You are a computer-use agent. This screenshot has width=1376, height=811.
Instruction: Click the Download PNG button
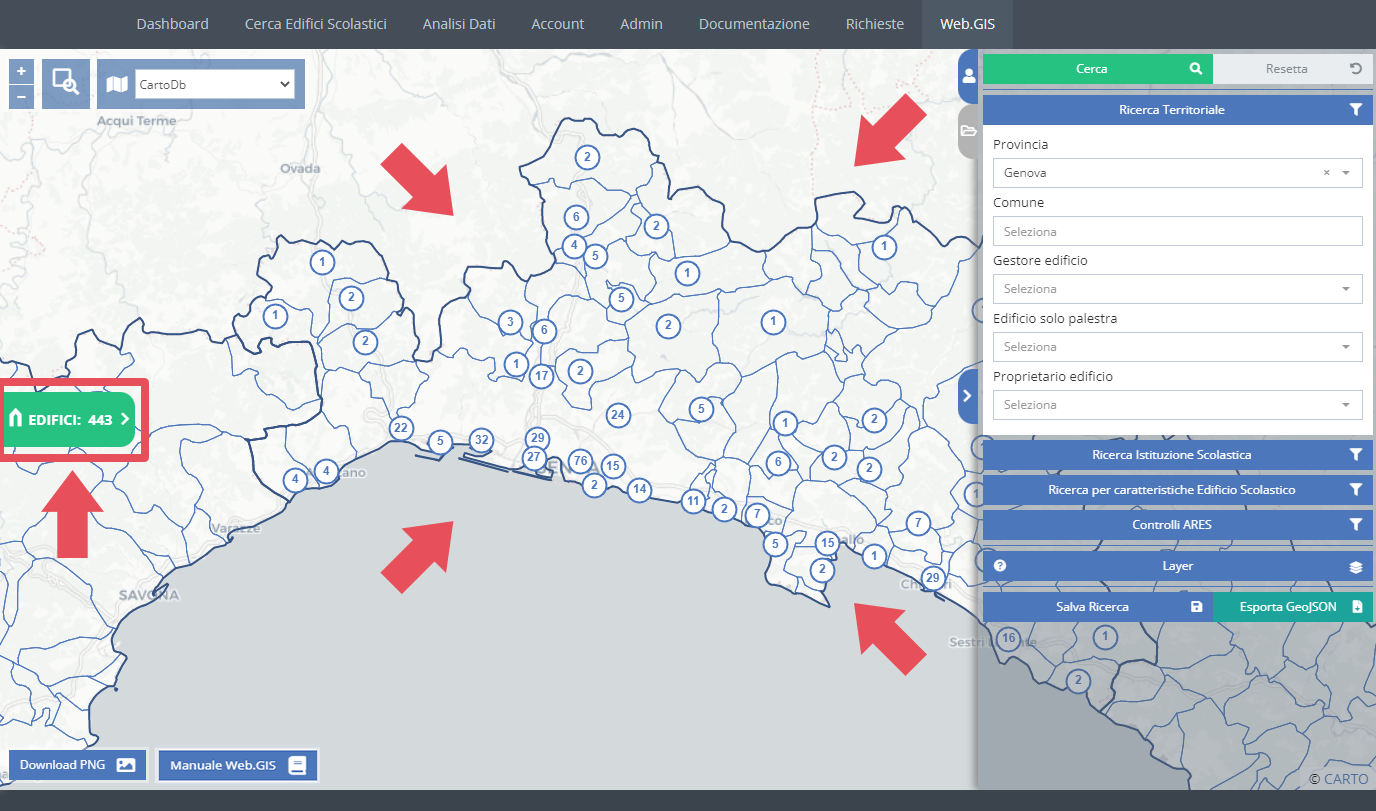(x=77, y=765)
